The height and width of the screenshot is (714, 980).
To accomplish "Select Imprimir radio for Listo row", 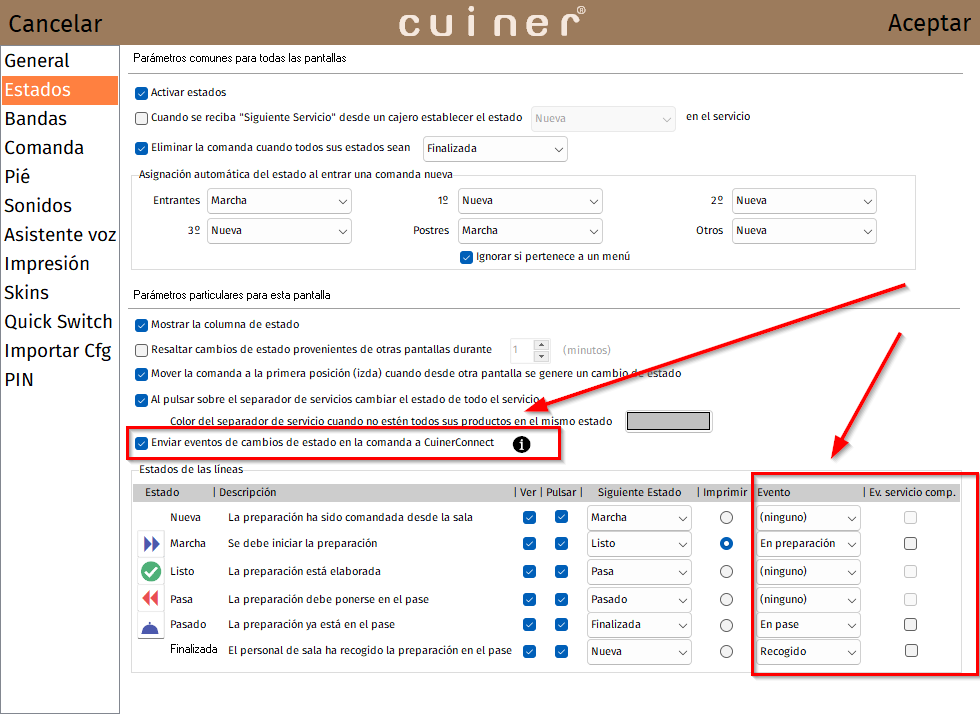I will pyautogui.click(x=726, y=571).
